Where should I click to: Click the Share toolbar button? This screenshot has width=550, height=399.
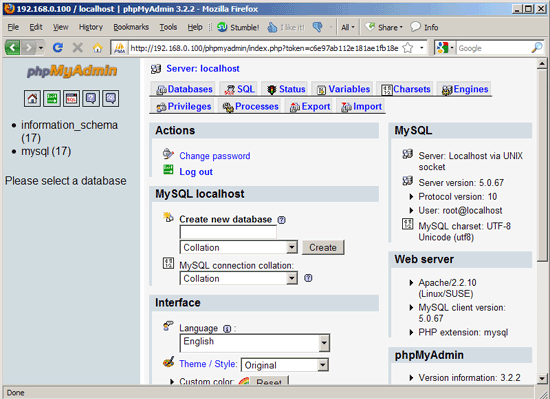[384, 27]
